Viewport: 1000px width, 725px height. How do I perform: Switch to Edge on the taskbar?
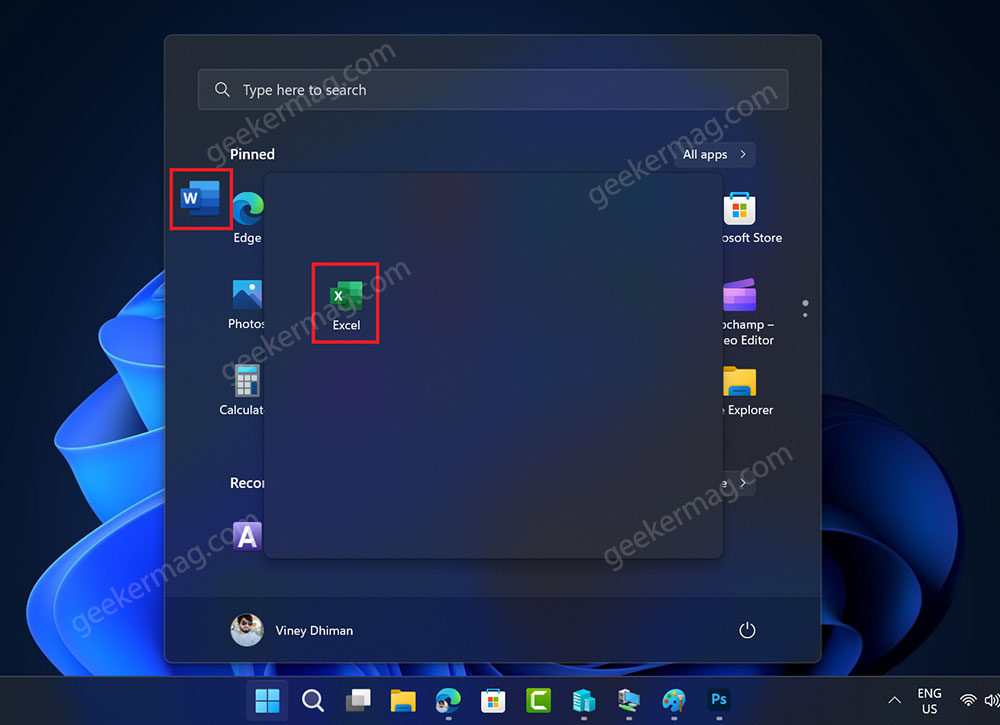[x=448, y=701]
